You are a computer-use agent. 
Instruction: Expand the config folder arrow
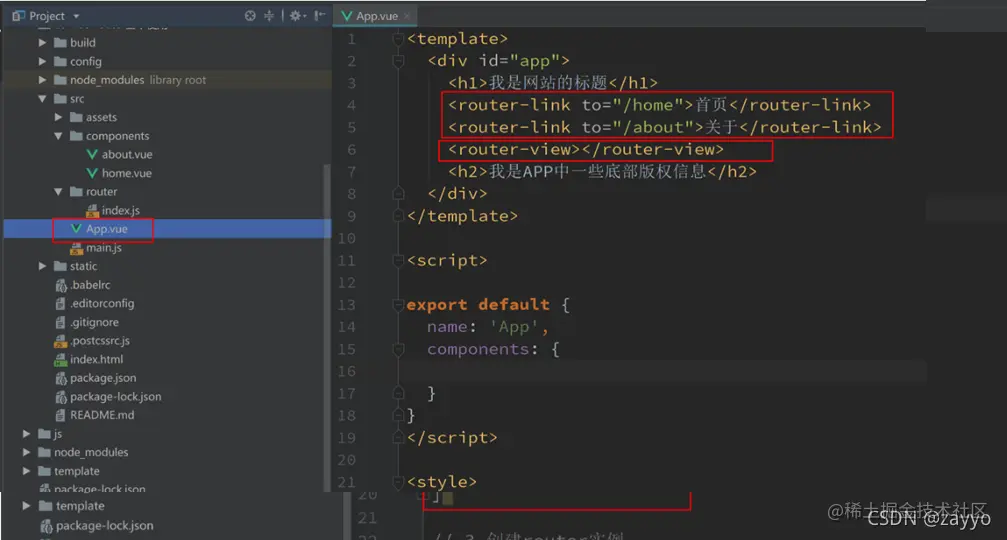point(42,61)
